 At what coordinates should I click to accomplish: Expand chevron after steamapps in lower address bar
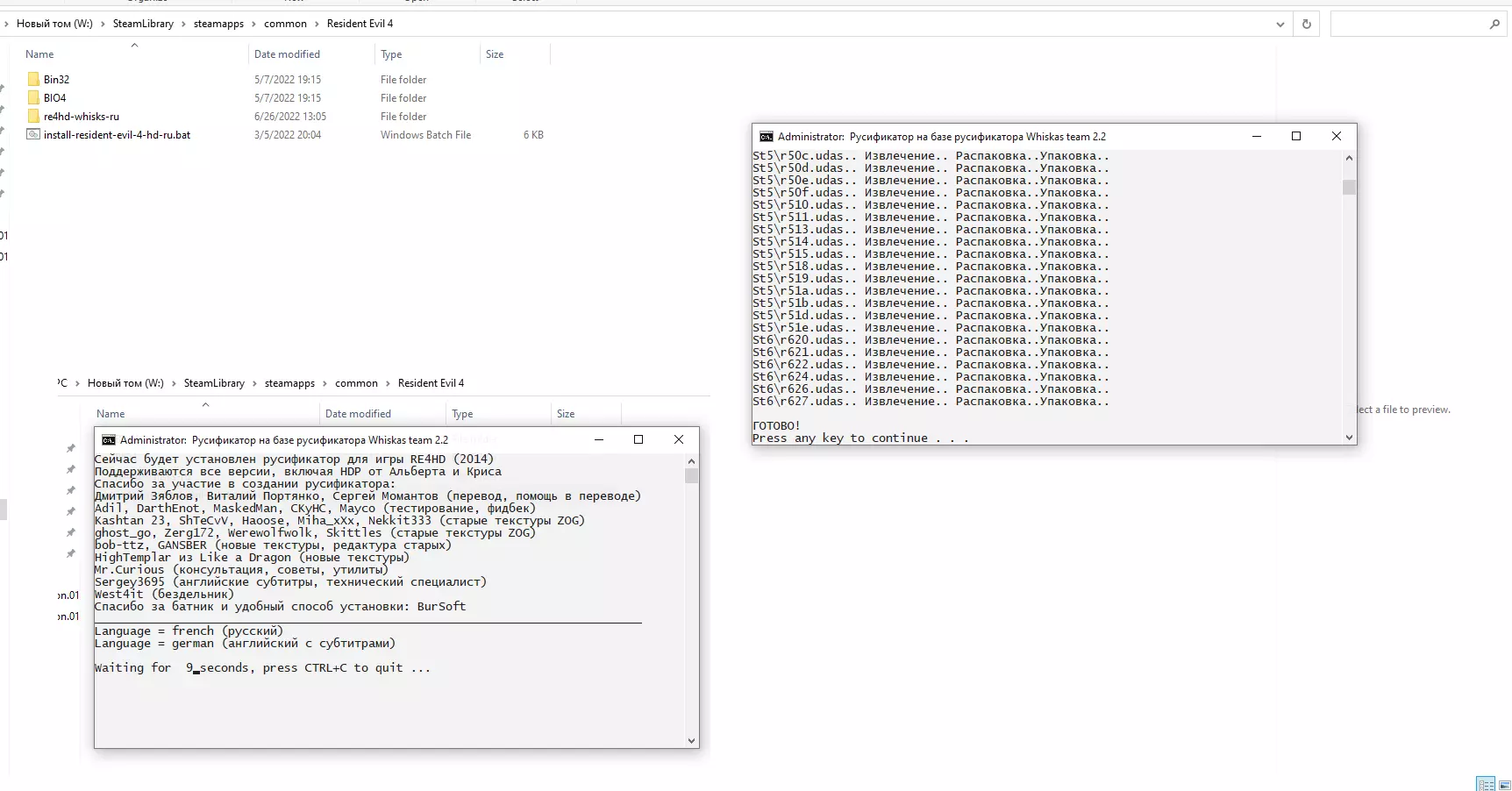click(x=325, y=383)
